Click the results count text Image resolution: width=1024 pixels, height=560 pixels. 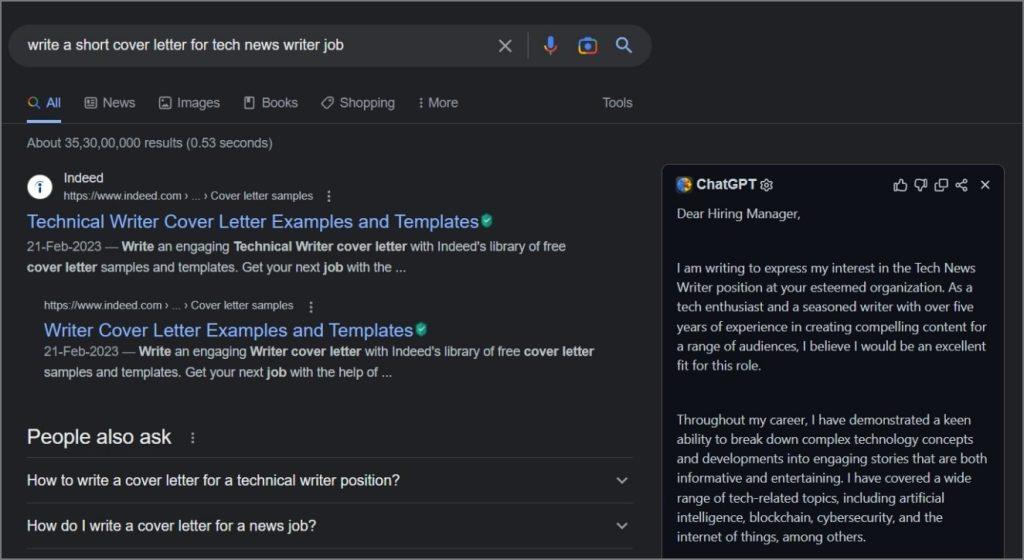(x=150, y=143)
